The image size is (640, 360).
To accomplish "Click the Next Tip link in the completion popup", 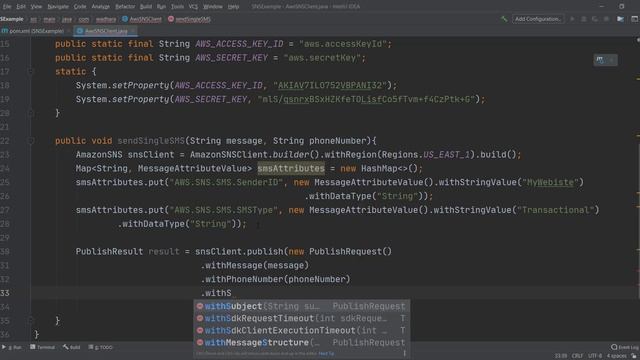I will (326, 353).
